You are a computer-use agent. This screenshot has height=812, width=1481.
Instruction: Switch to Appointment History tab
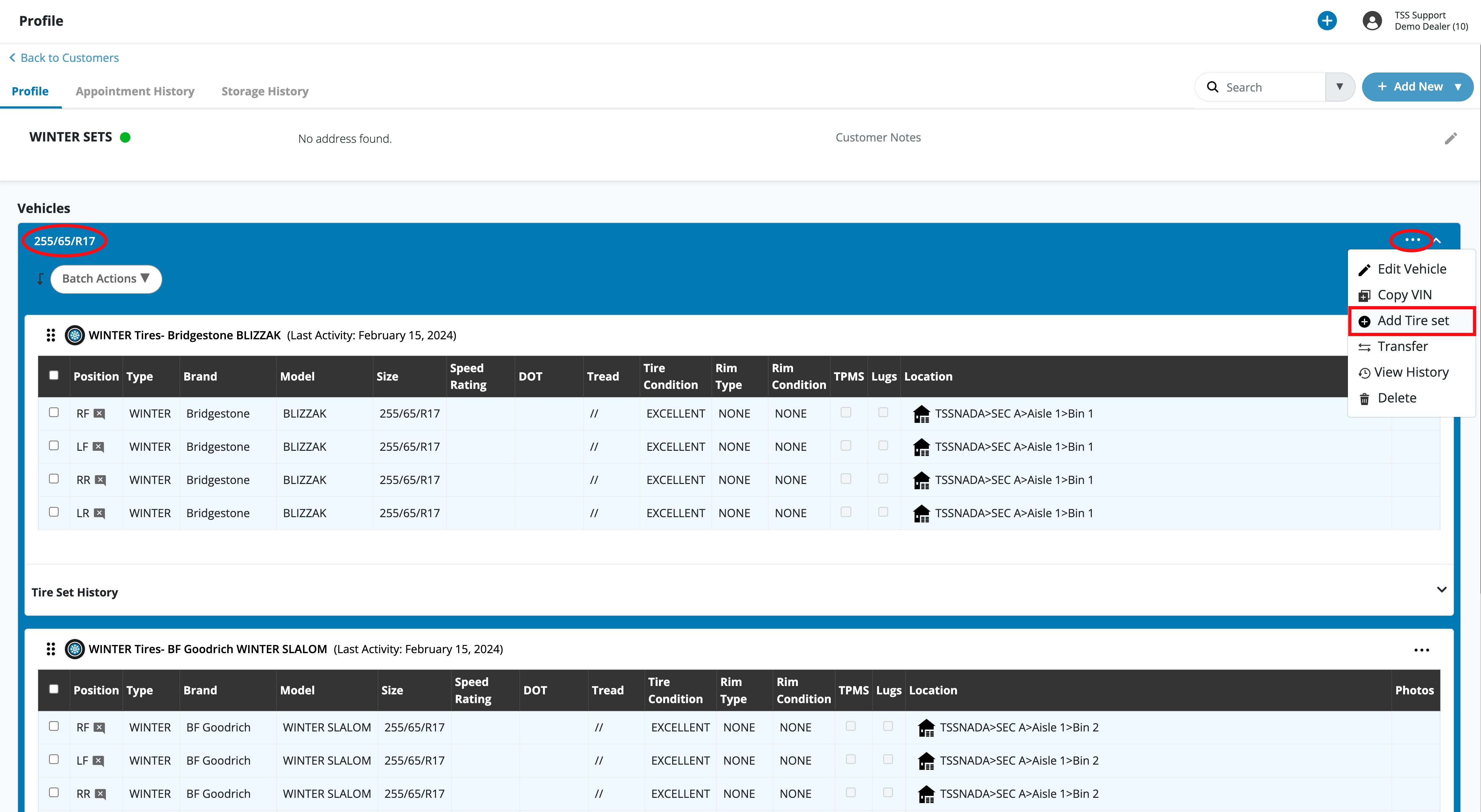(x=135, y=92)
